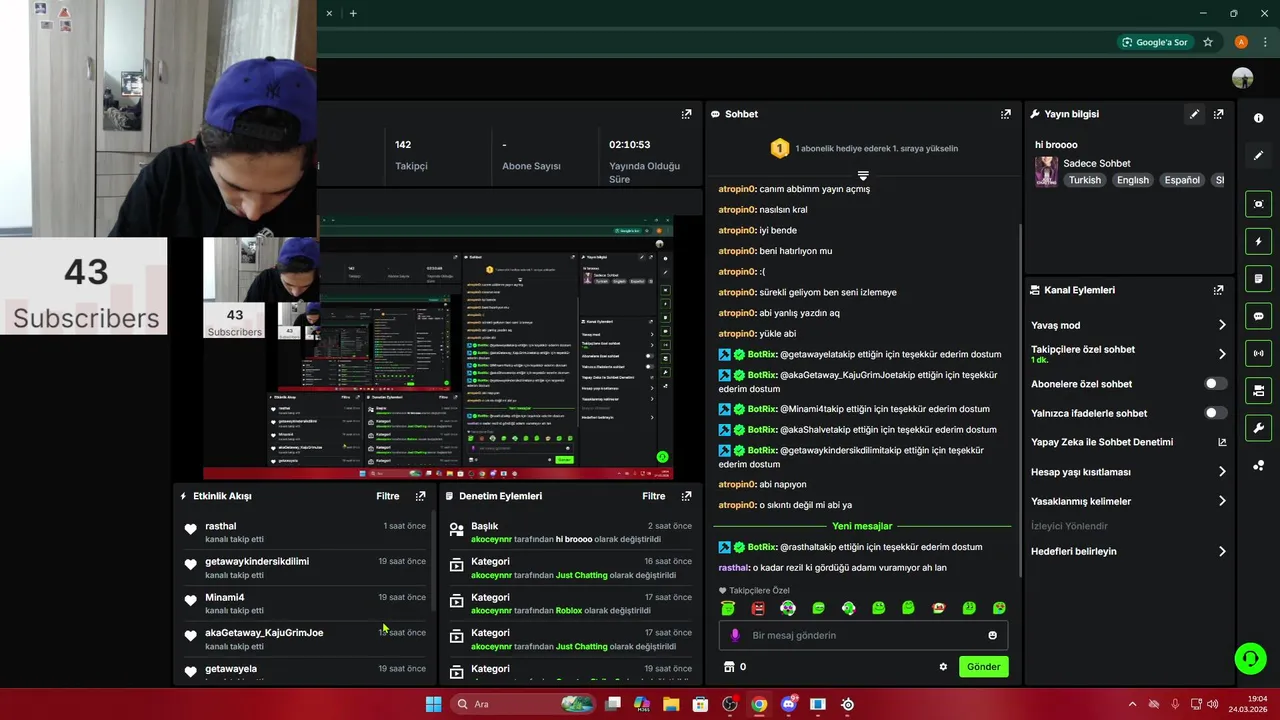Click the pencil icon in right sidebar
The image size is (1280, 720).
point(1258,156)
